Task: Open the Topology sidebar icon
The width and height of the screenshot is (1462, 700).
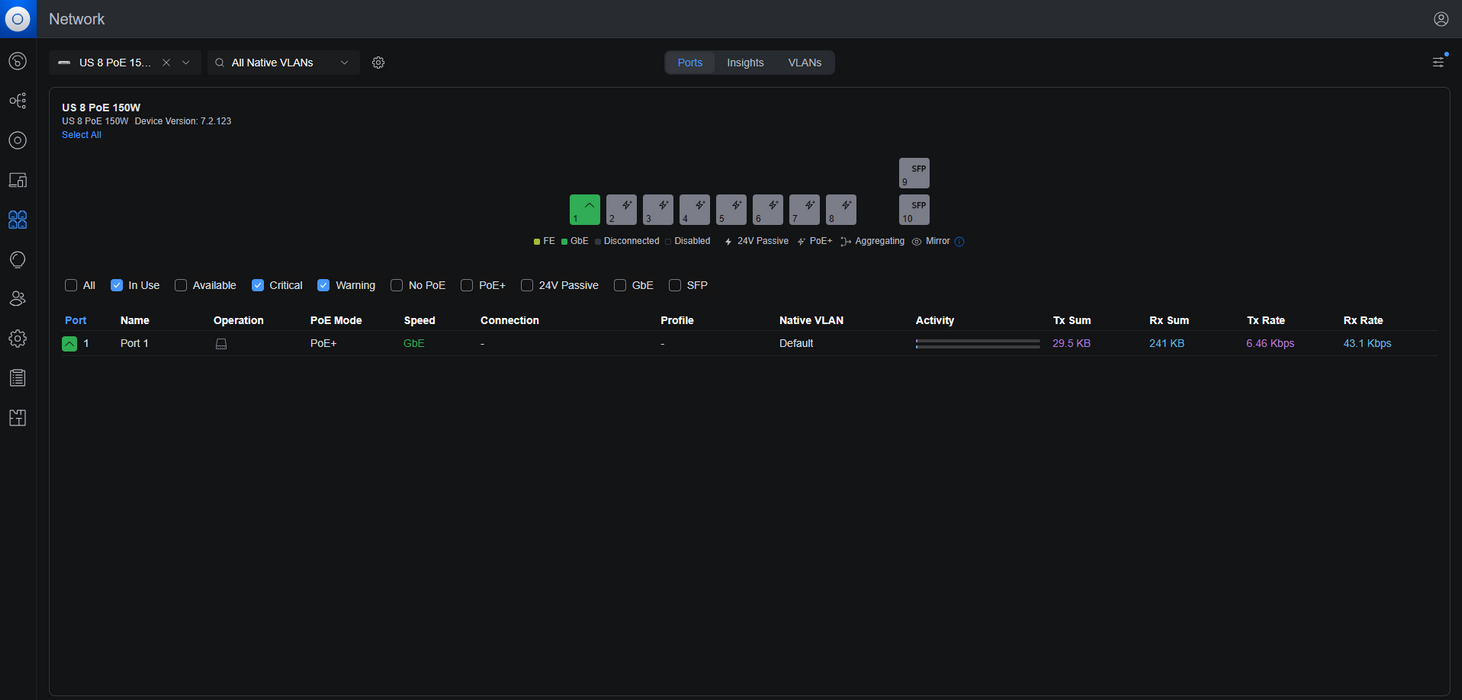Action: [x=18, y=101]
